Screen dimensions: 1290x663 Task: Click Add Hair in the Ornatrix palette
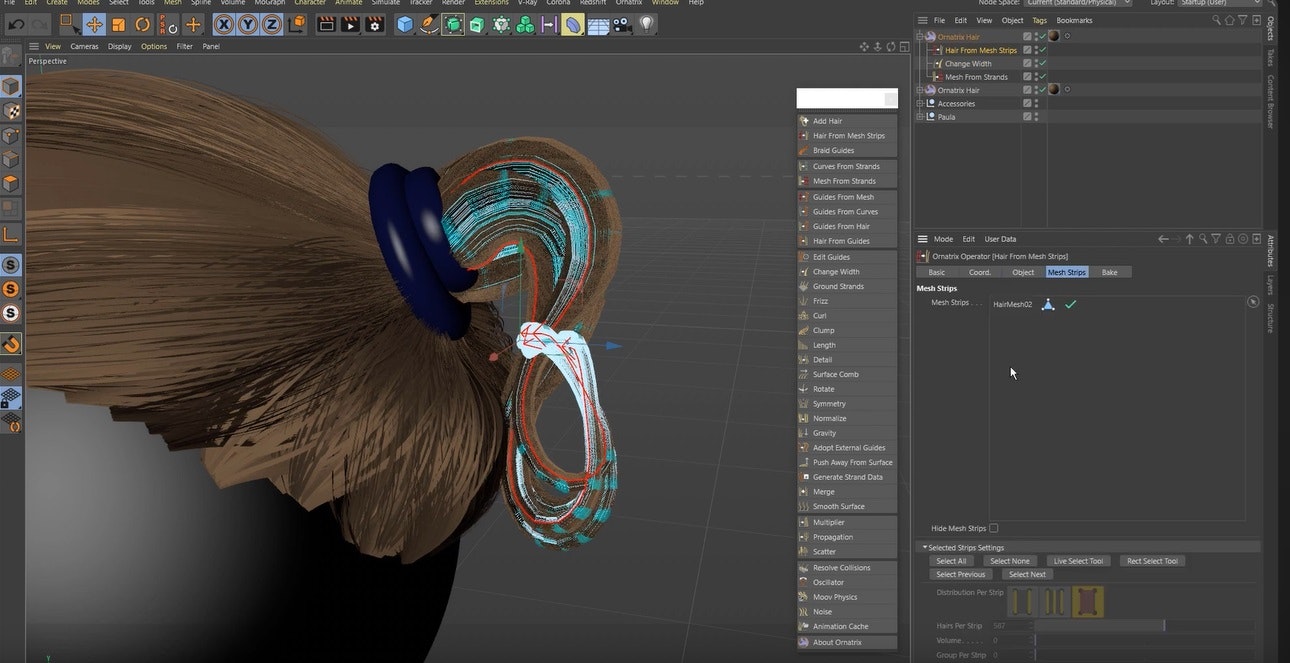[847, 121]
